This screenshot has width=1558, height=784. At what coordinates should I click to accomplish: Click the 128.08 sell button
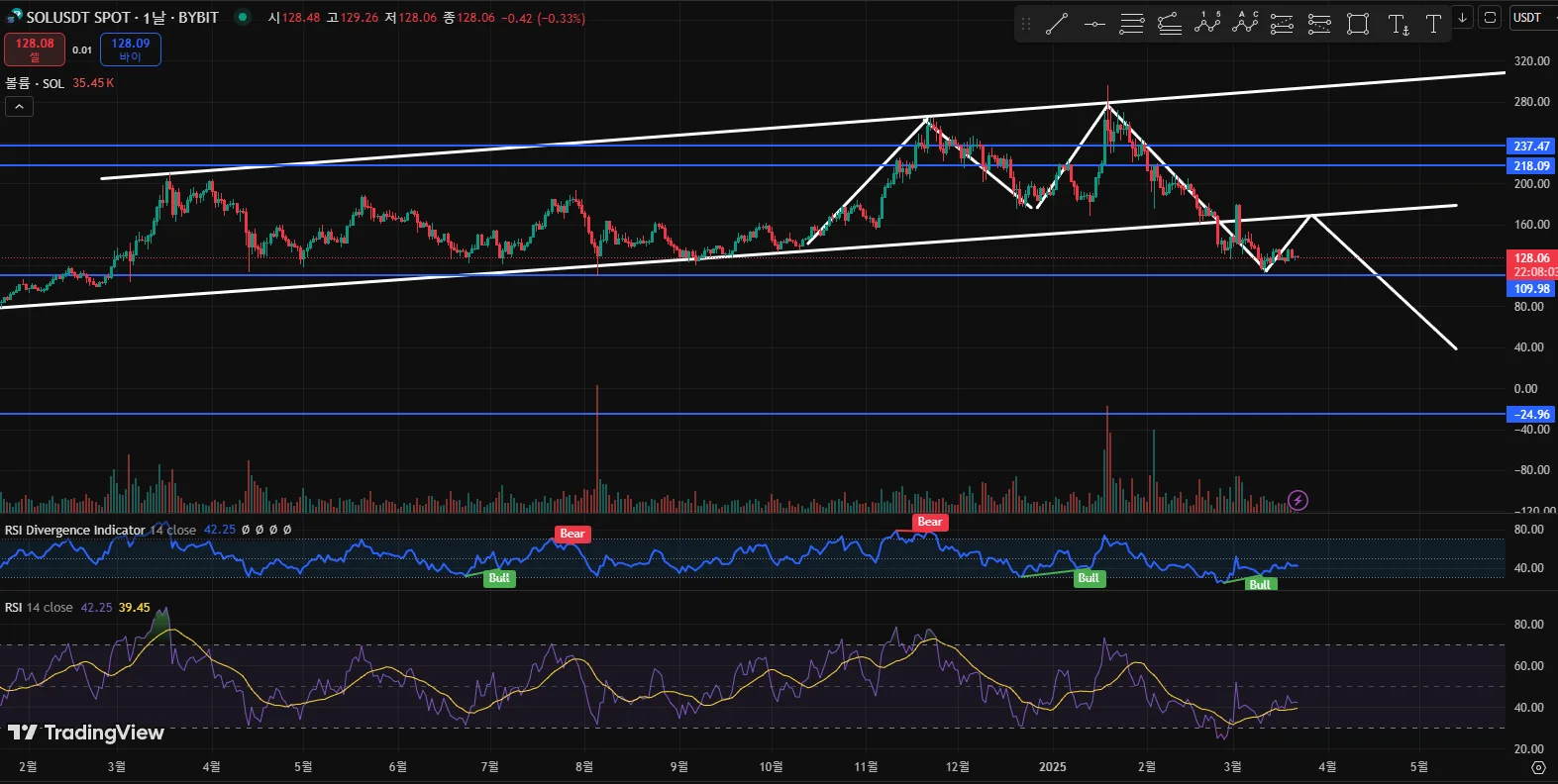[35, 49]
